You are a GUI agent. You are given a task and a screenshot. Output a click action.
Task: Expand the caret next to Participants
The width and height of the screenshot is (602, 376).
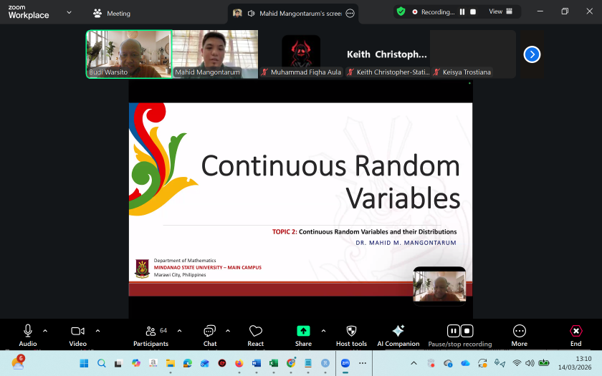179,331
